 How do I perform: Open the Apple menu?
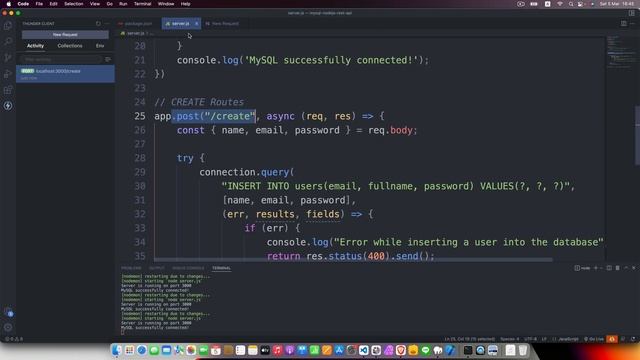[9, 4]
